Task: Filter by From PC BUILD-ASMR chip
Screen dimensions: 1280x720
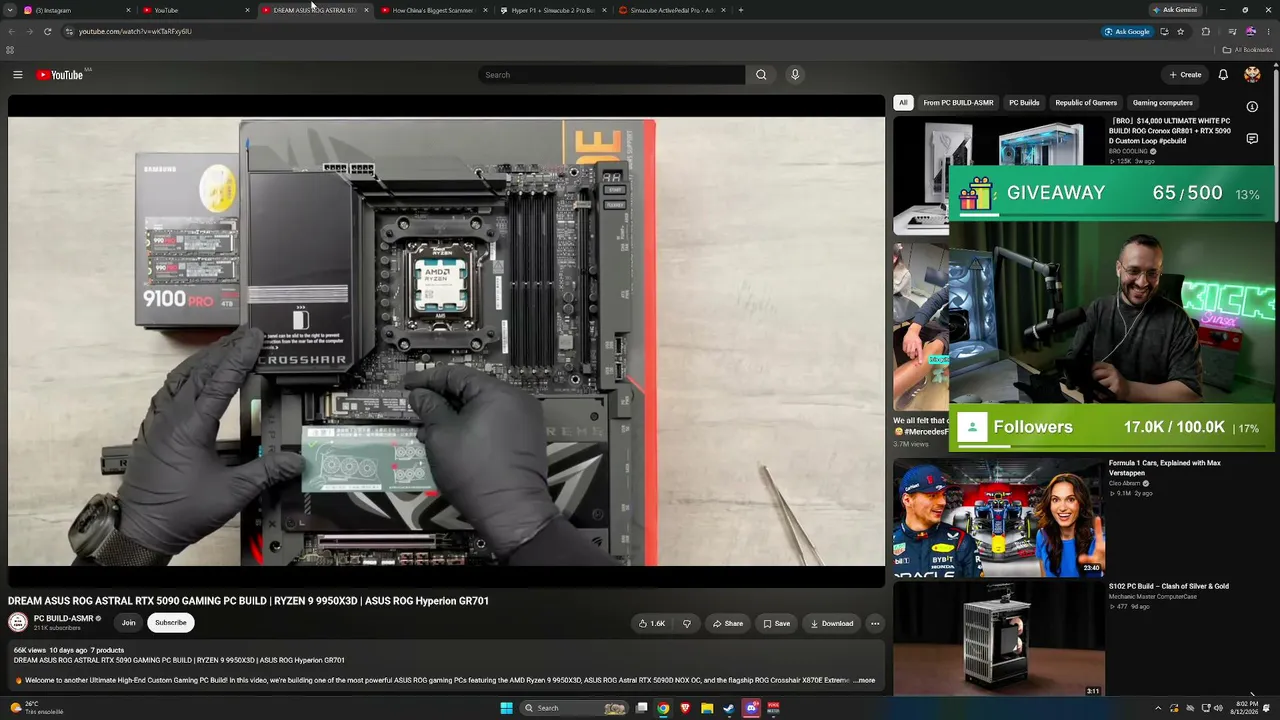Action: pyautogui.click(x=958, y=103)
